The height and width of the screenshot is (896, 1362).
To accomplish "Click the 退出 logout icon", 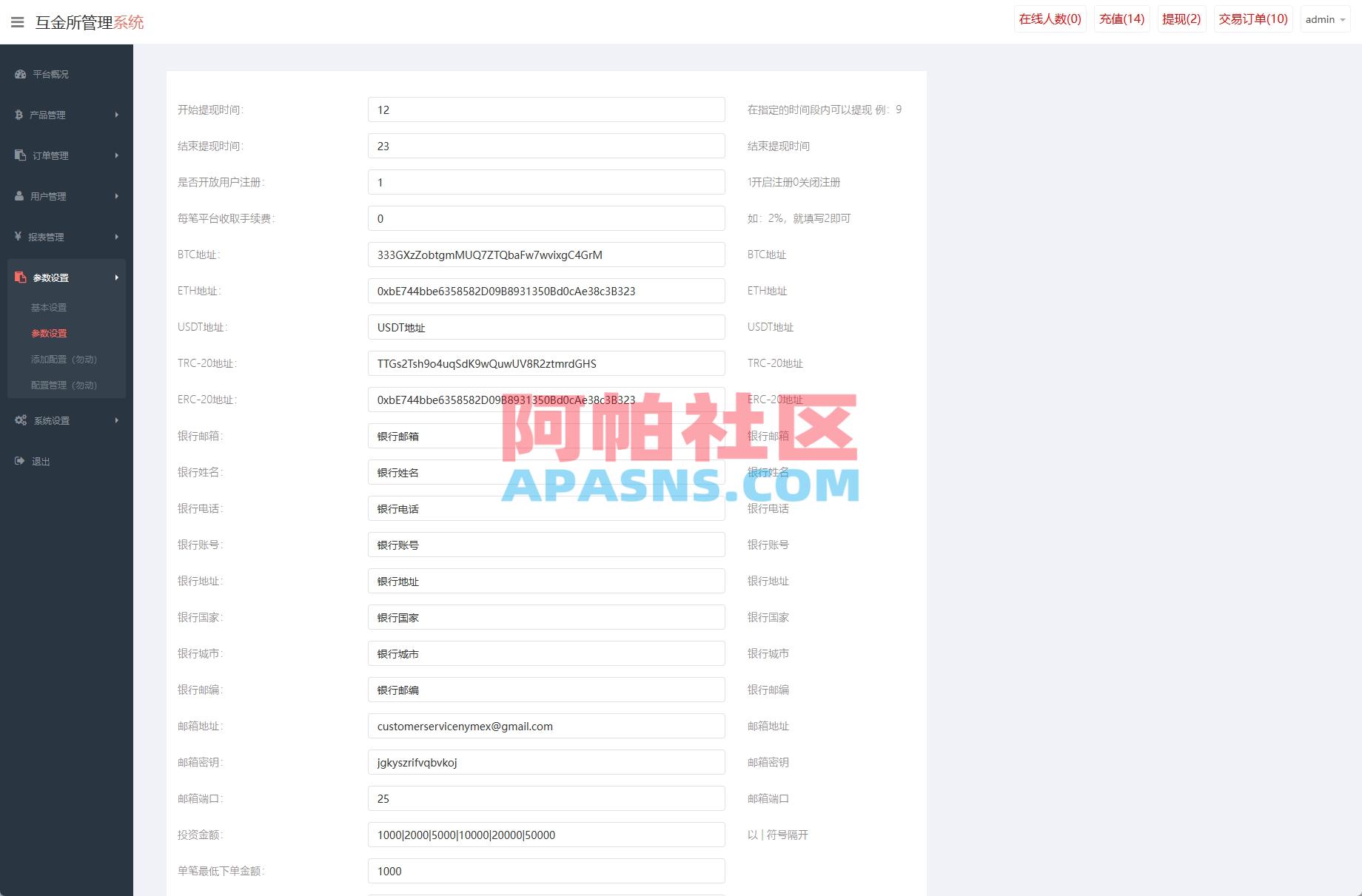I will click(19, 460).
